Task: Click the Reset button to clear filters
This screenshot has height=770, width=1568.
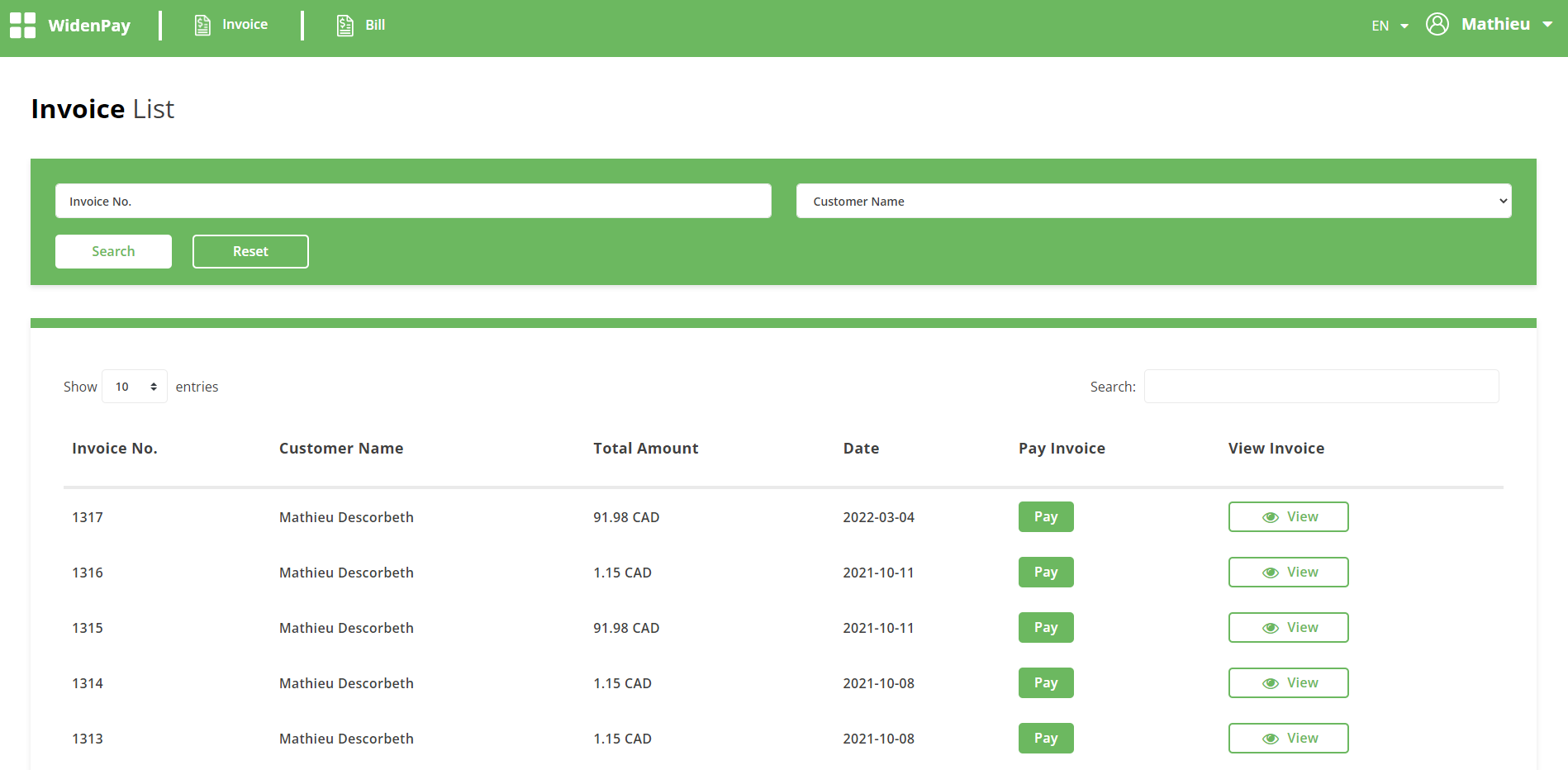Action: tap(250, 251)
